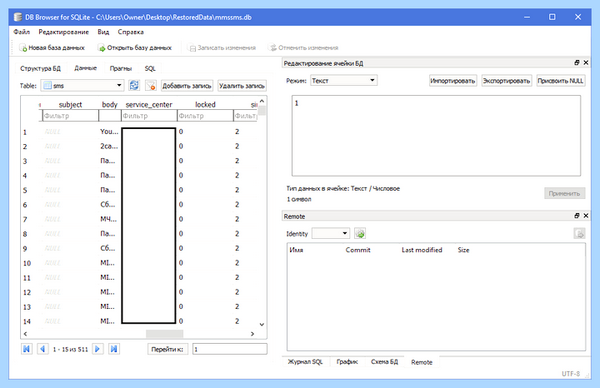Click the Size column header in Remote panel

click(x=463, y=250)
